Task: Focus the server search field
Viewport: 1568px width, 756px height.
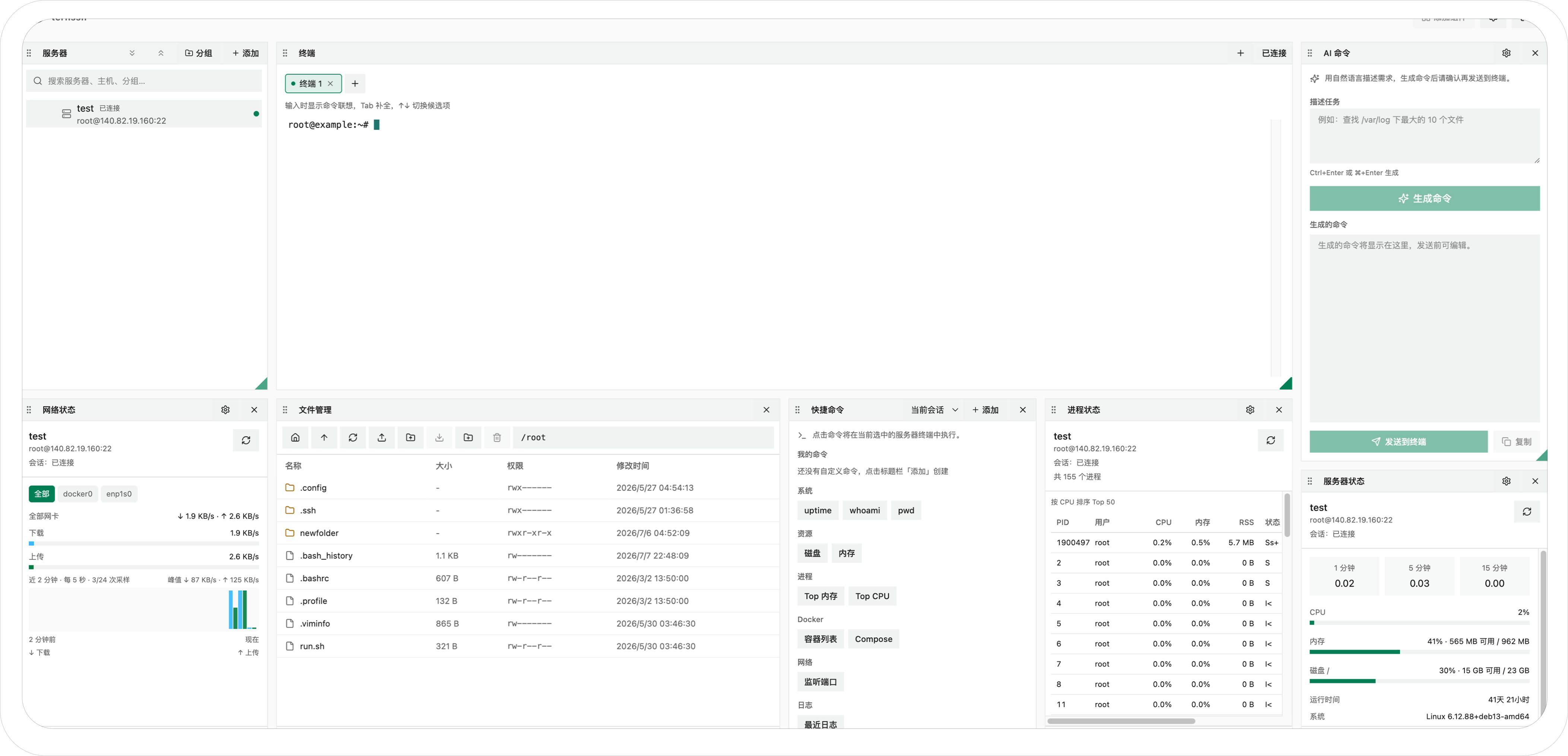Action: (144, 81)
